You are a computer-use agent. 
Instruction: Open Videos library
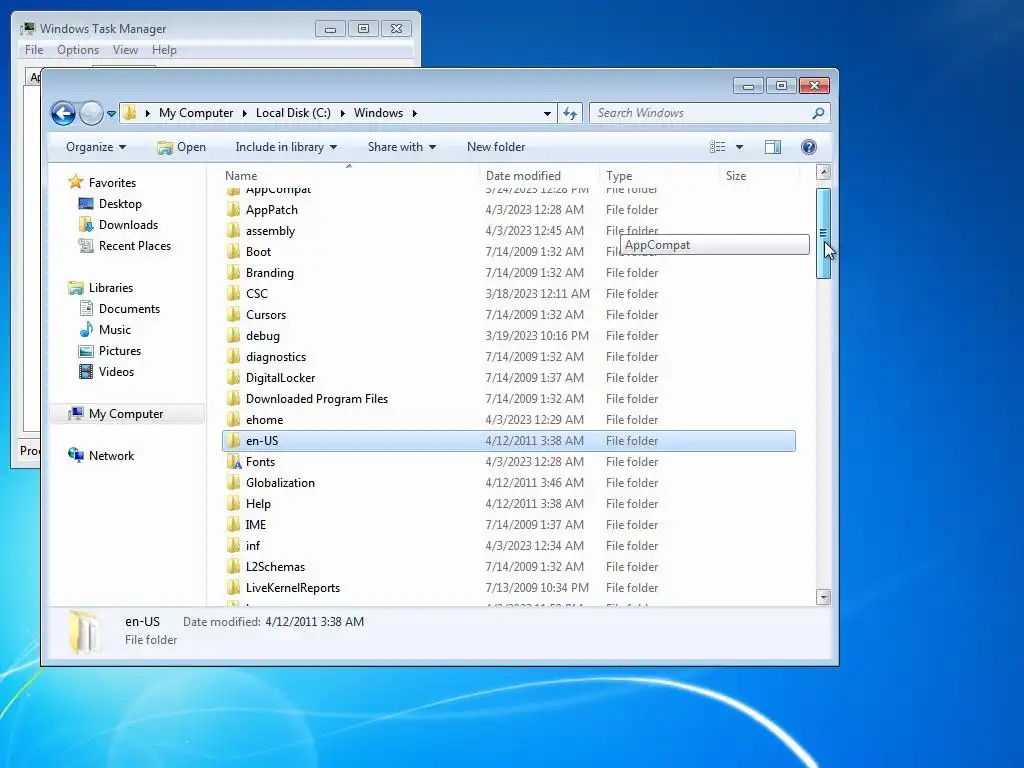tap(116, 372)
